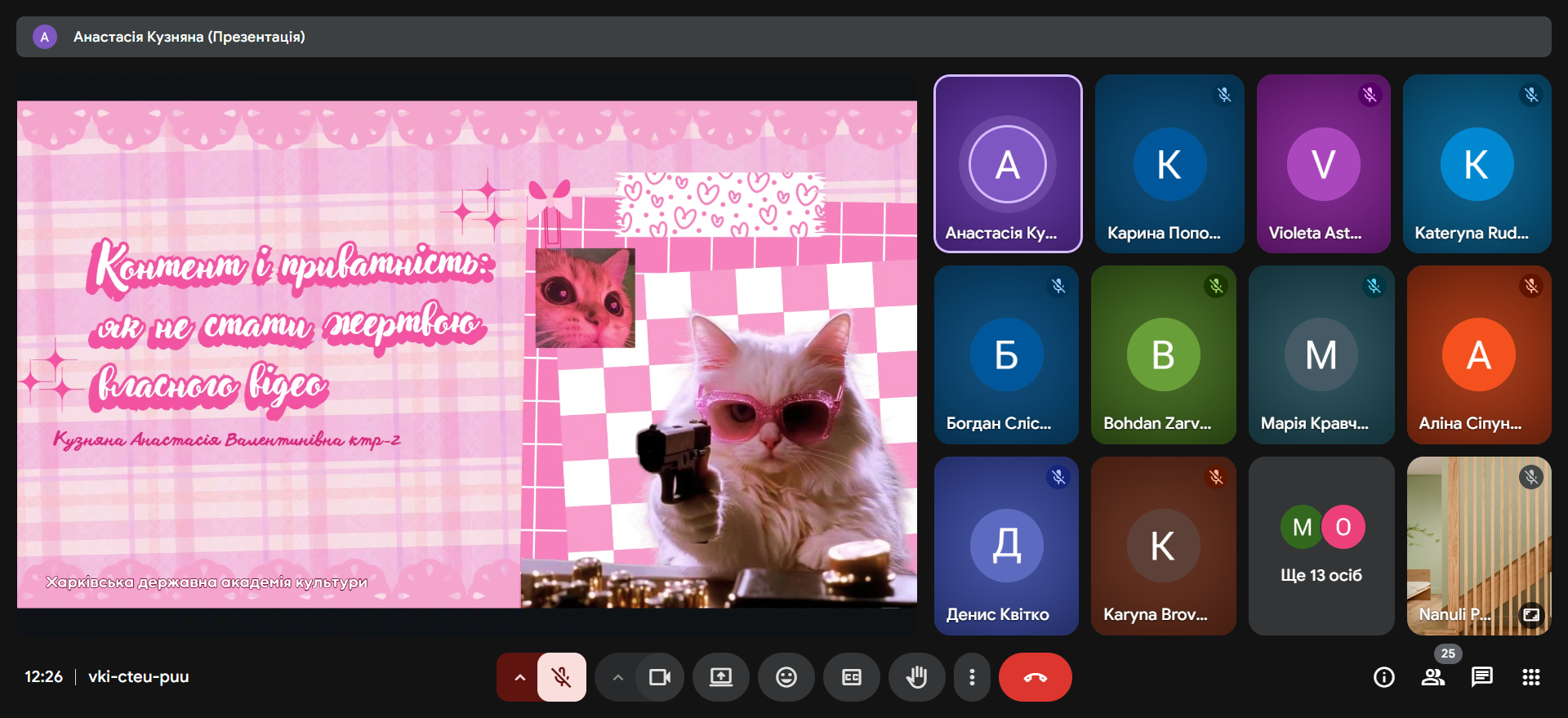Toggle the camera on
The height and width of the screenshot is (718, 1568).
659,677
